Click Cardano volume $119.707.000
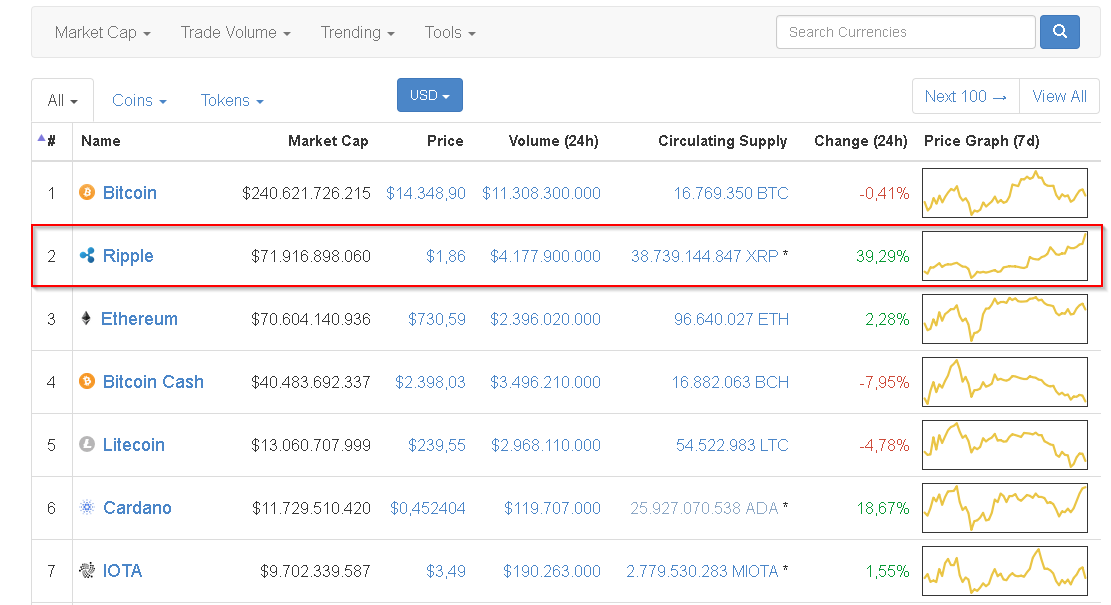Image resolution: width=1111 pixels, height=605 pixels. (552, 509)
